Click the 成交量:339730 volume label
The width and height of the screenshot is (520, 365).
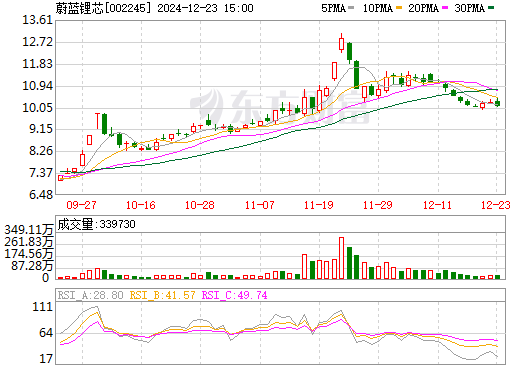[x=97, y=224]
